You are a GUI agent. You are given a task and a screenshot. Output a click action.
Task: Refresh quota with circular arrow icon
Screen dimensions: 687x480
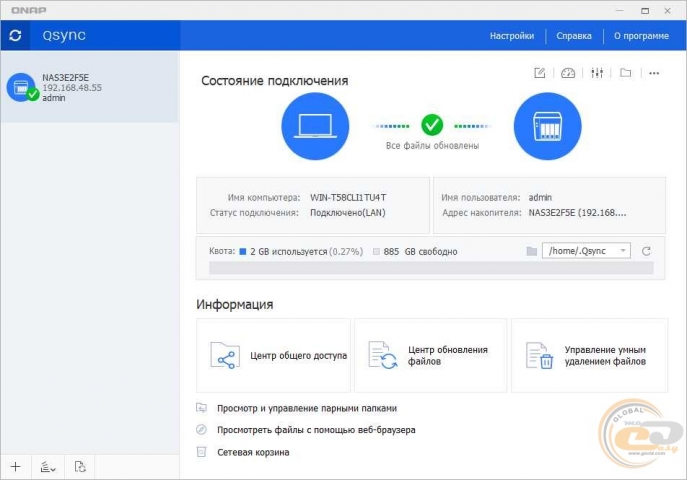click(x=646, y=251)
